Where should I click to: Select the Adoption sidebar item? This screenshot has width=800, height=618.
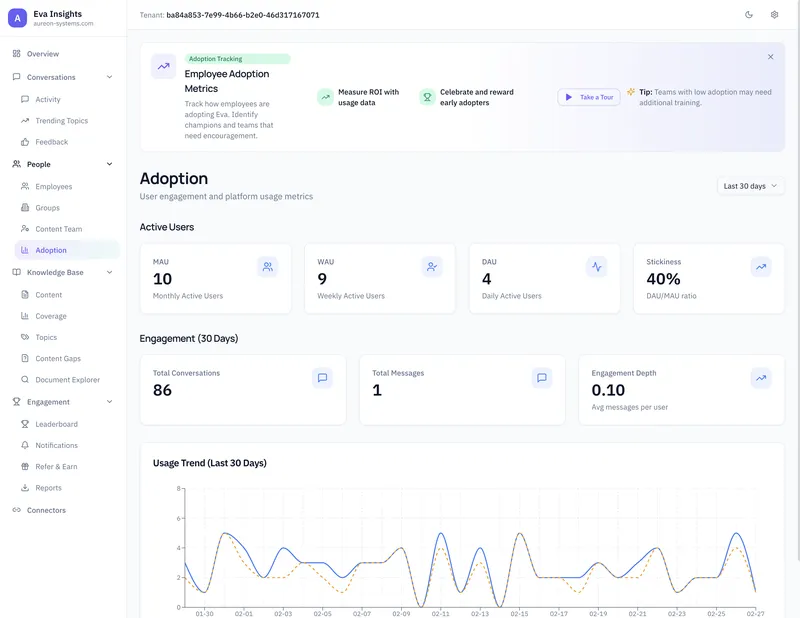(67, 250)
